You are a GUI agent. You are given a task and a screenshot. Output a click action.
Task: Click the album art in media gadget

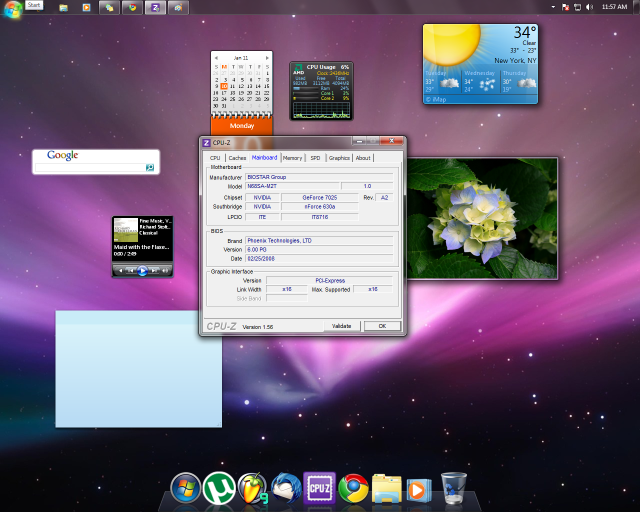[x=126, y=230]
